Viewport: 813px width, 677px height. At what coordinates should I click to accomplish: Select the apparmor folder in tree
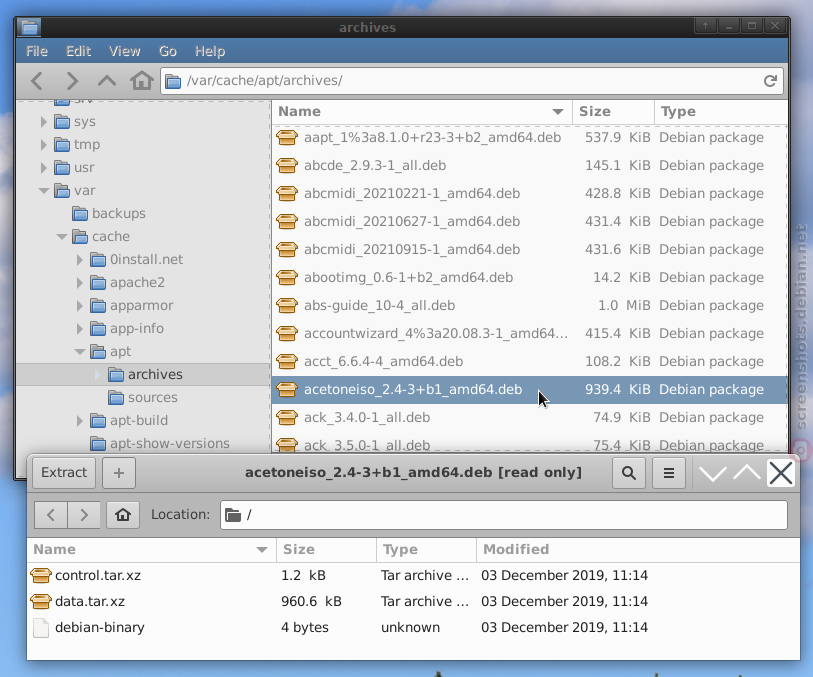(141, 305)
